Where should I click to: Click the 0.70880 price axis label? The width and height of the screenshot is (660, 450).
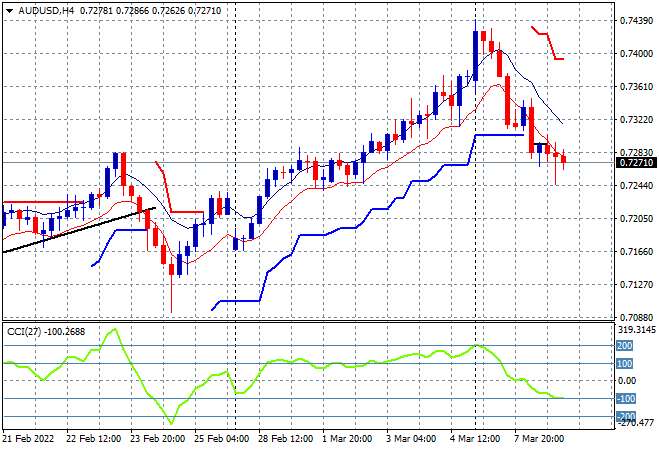tap(636, 317)
